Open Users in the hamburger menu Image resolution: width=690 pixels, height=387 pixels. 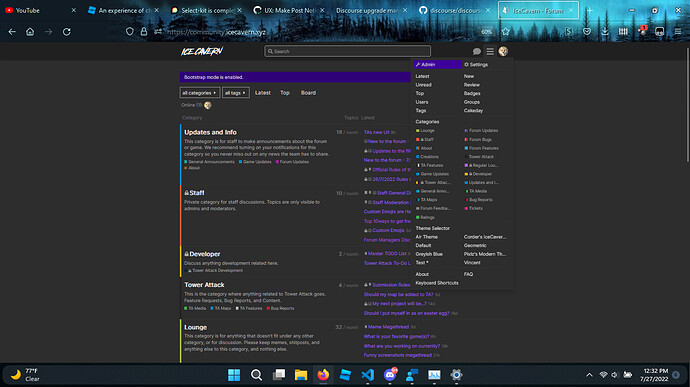point(422,102)
